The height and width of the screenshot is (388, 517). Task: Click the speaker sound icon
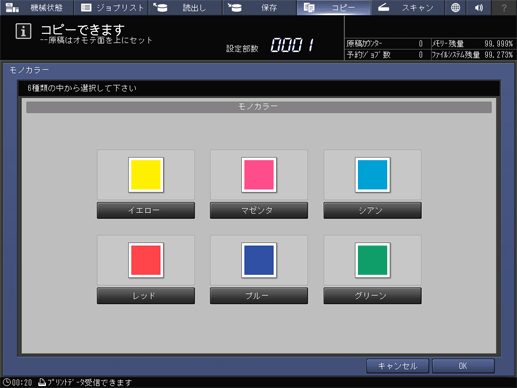(x=479, y=7)
